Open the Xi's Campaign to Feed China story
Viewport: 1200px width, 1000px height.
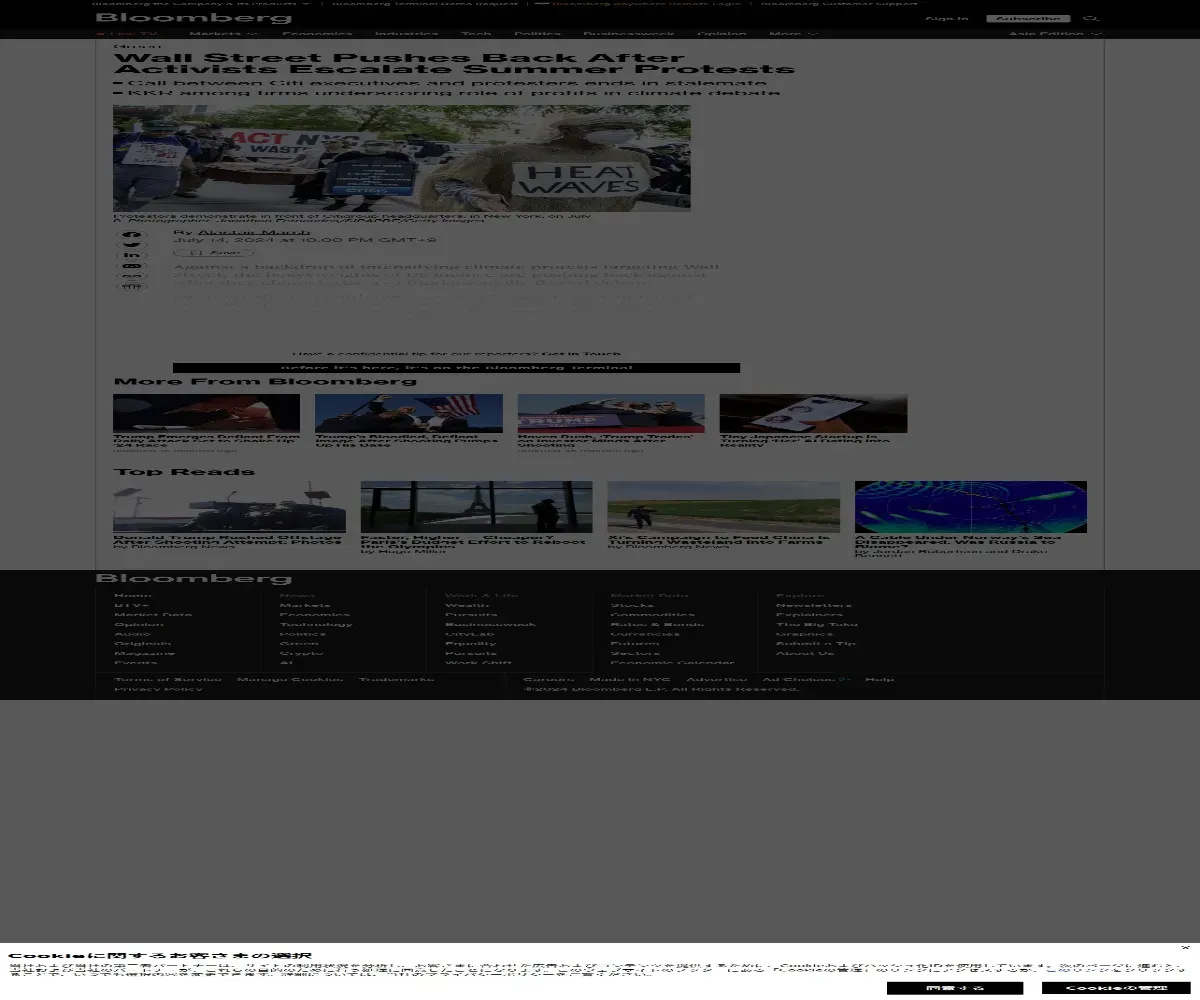tap(723, 507)
